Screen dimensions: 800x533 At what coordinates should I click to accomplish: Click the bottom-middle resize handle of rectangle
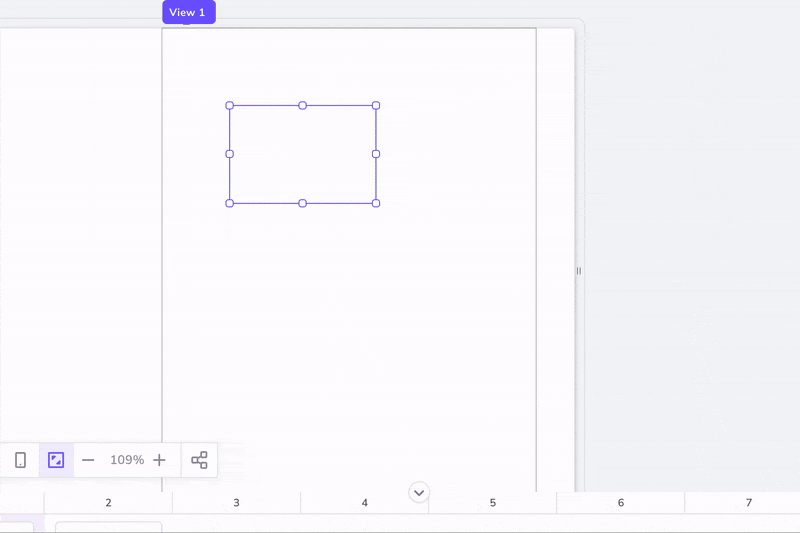pos(303,203)
